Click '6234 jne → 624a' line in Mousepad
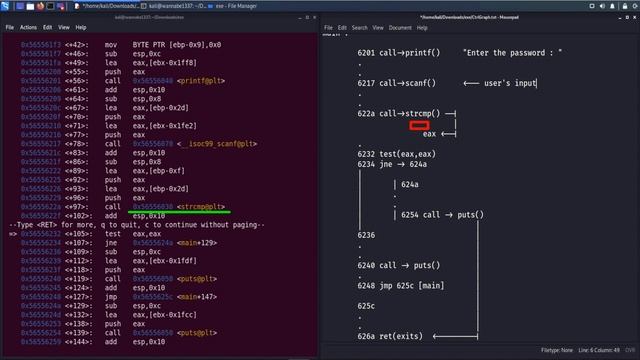640x360 pixels. click(x=392, y=164)
